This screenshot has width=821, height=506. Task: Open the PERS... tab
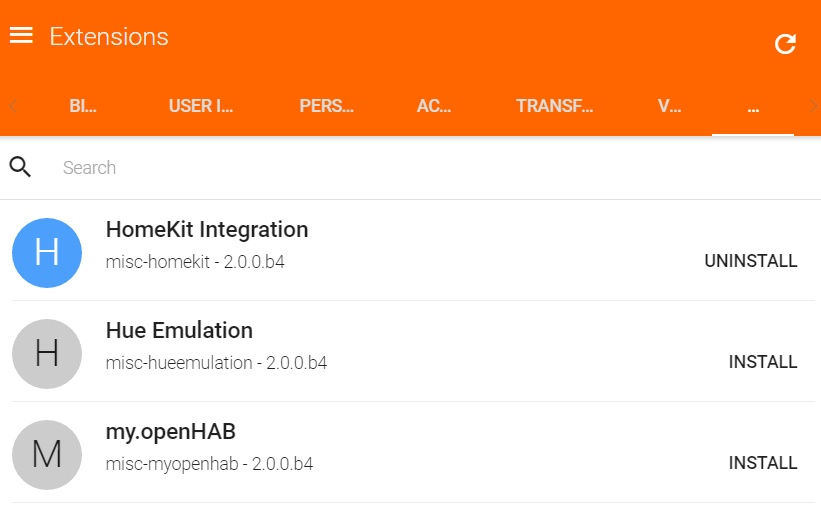(326, 106)
